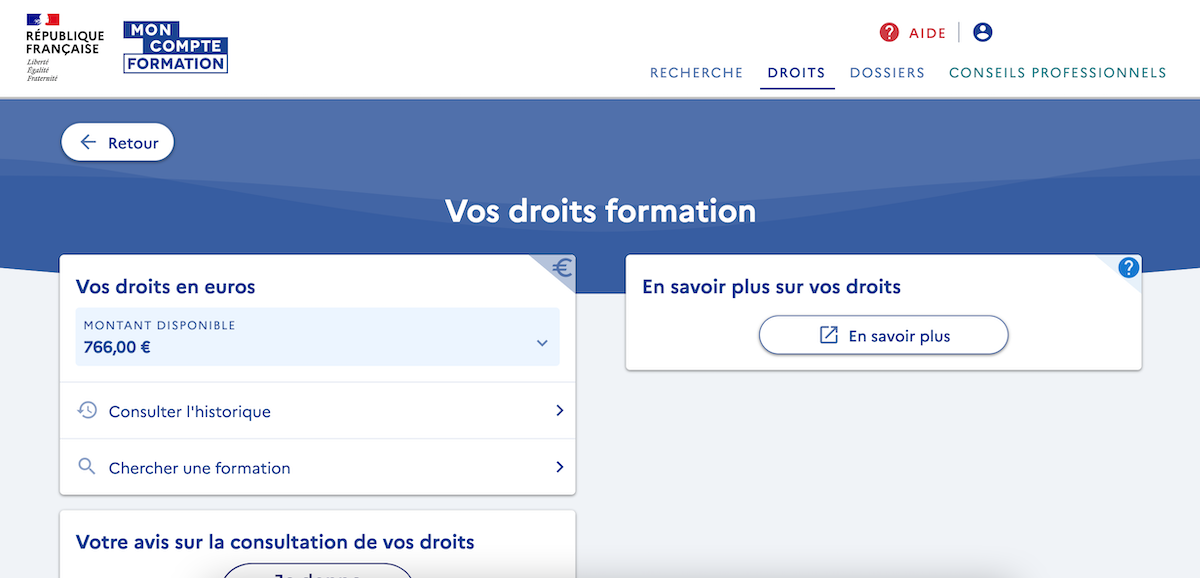Click the blue question mark corner icon
Image resolution: width=1200 pixels, height=578 pixels.
(x=1129, y=268)
